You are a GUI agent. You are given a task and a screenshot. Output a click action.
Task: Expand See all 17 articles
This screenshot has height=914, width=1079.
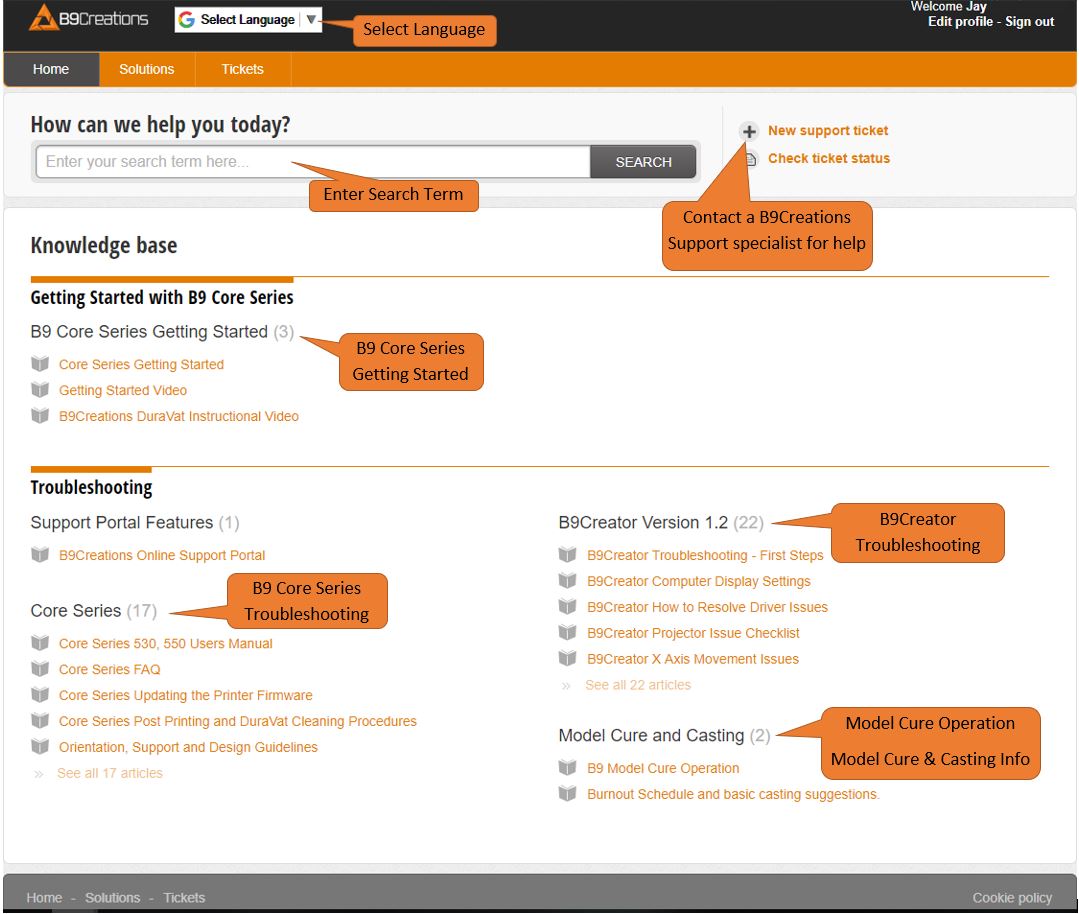pos(109,773)
